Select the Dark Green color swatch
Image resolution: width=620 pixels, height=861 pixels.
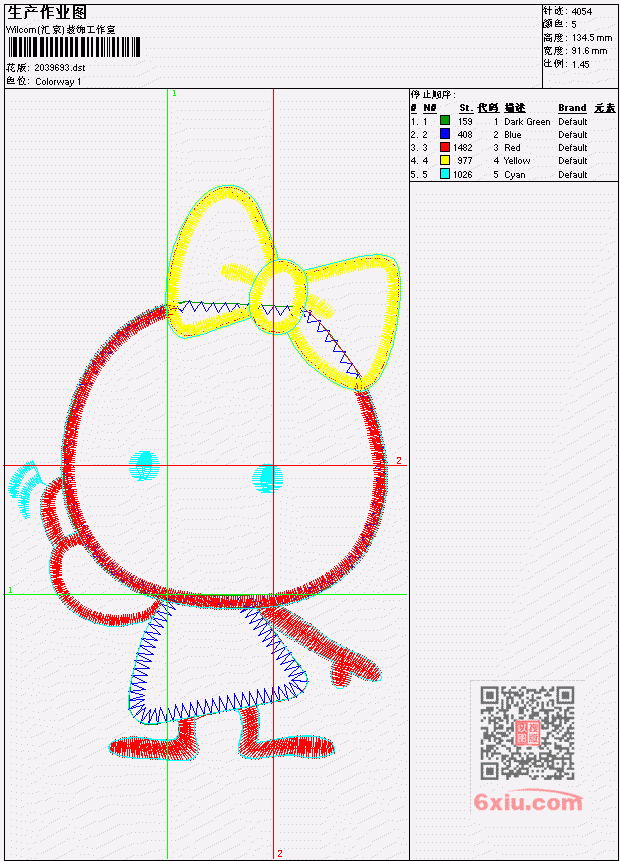point(445,121)
